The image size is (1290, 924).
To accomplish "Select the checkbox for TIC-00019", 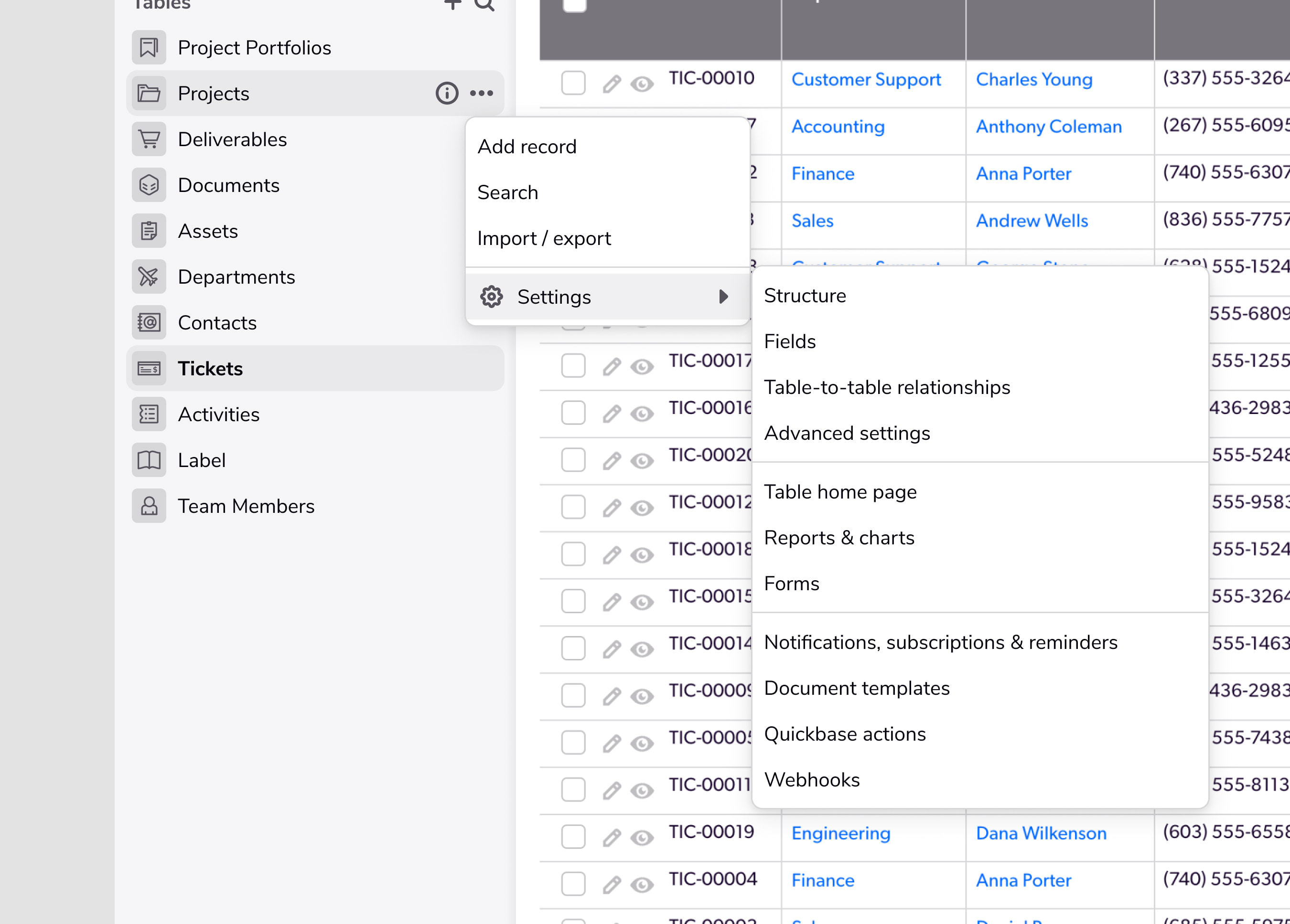I will (573, 837).
